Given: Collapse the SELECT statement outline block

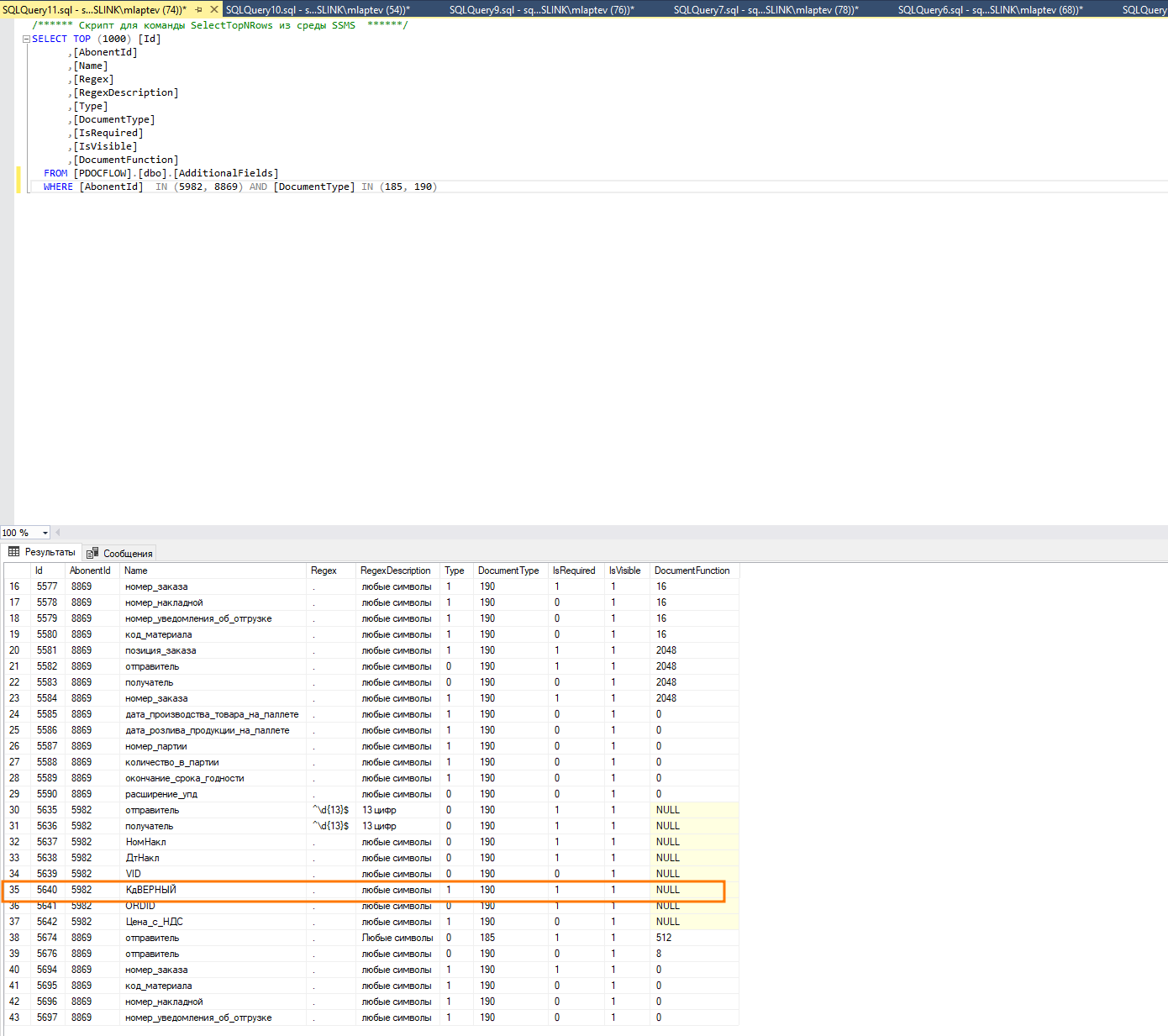Looking at the screenshot, I should (26, 39).
